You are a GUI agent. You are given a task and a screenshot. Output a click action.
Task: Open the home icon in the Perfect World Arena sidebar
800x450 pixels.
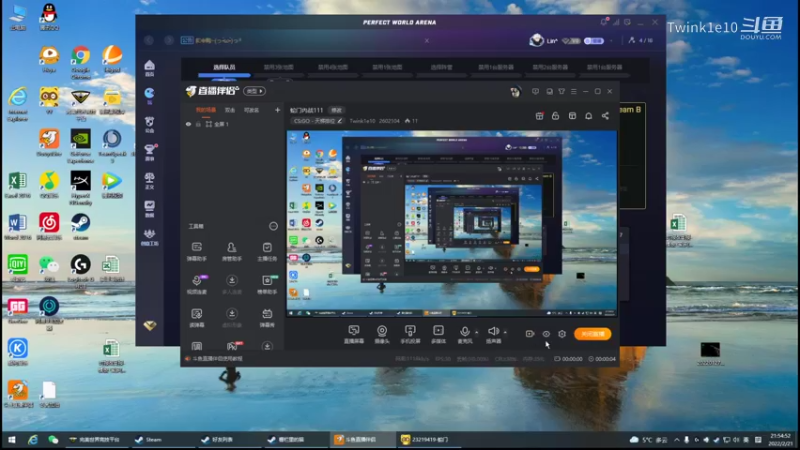(149, 67)
